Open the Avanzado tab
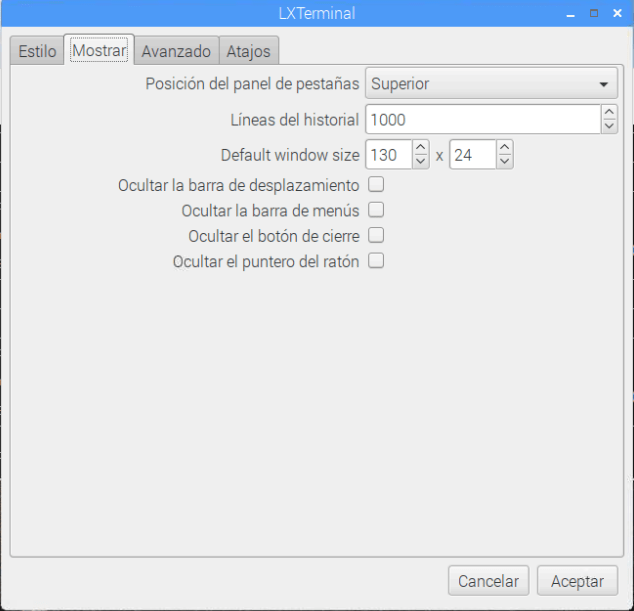 click(x=176, y=51)
